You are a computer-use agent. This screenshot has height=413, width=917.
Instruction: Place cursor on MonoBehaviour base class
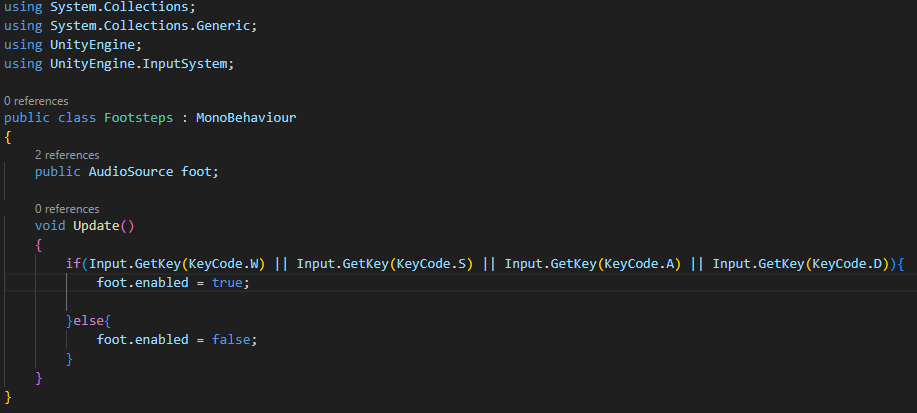coord(246,118)
